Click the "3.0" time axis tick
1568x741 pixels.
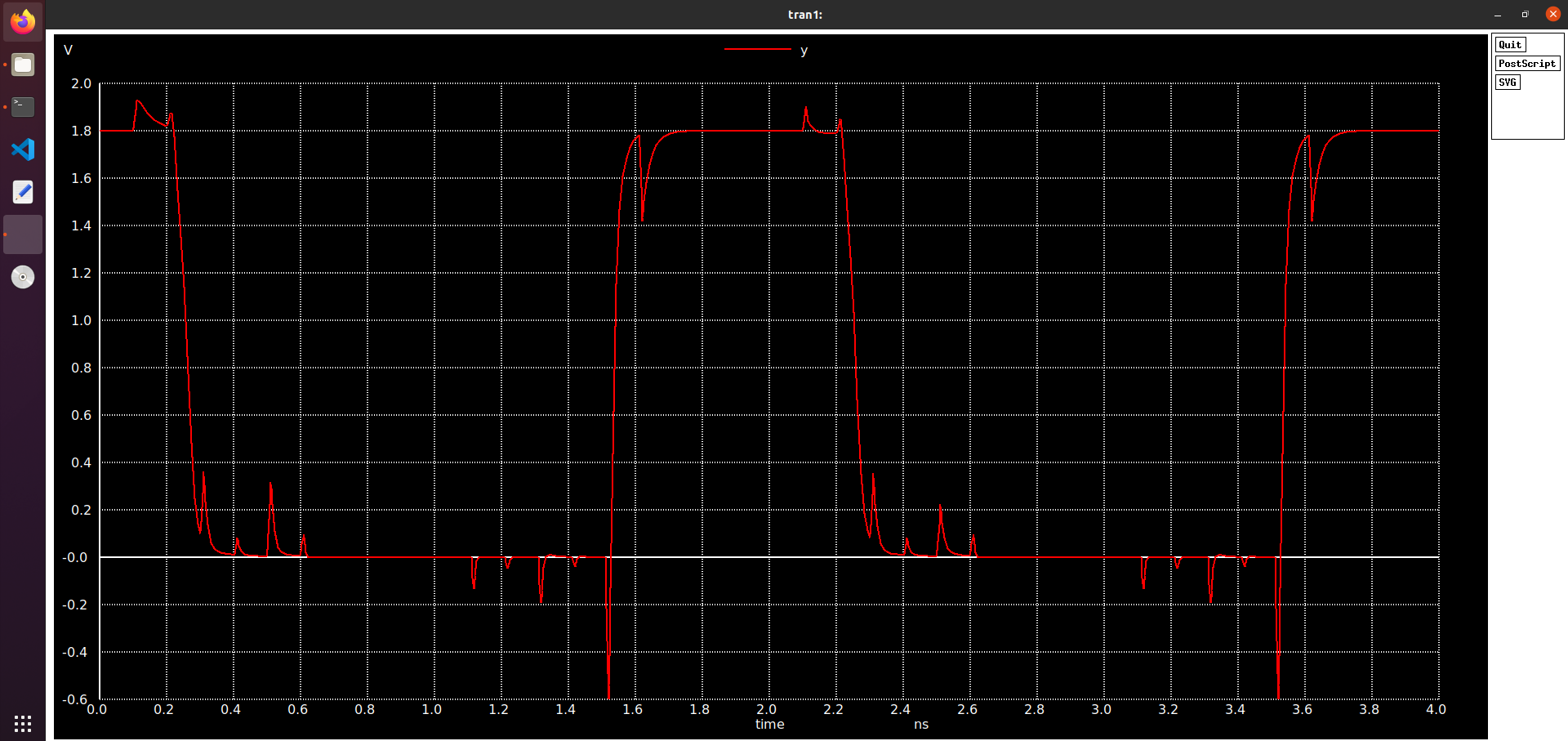coord(1101,709)
